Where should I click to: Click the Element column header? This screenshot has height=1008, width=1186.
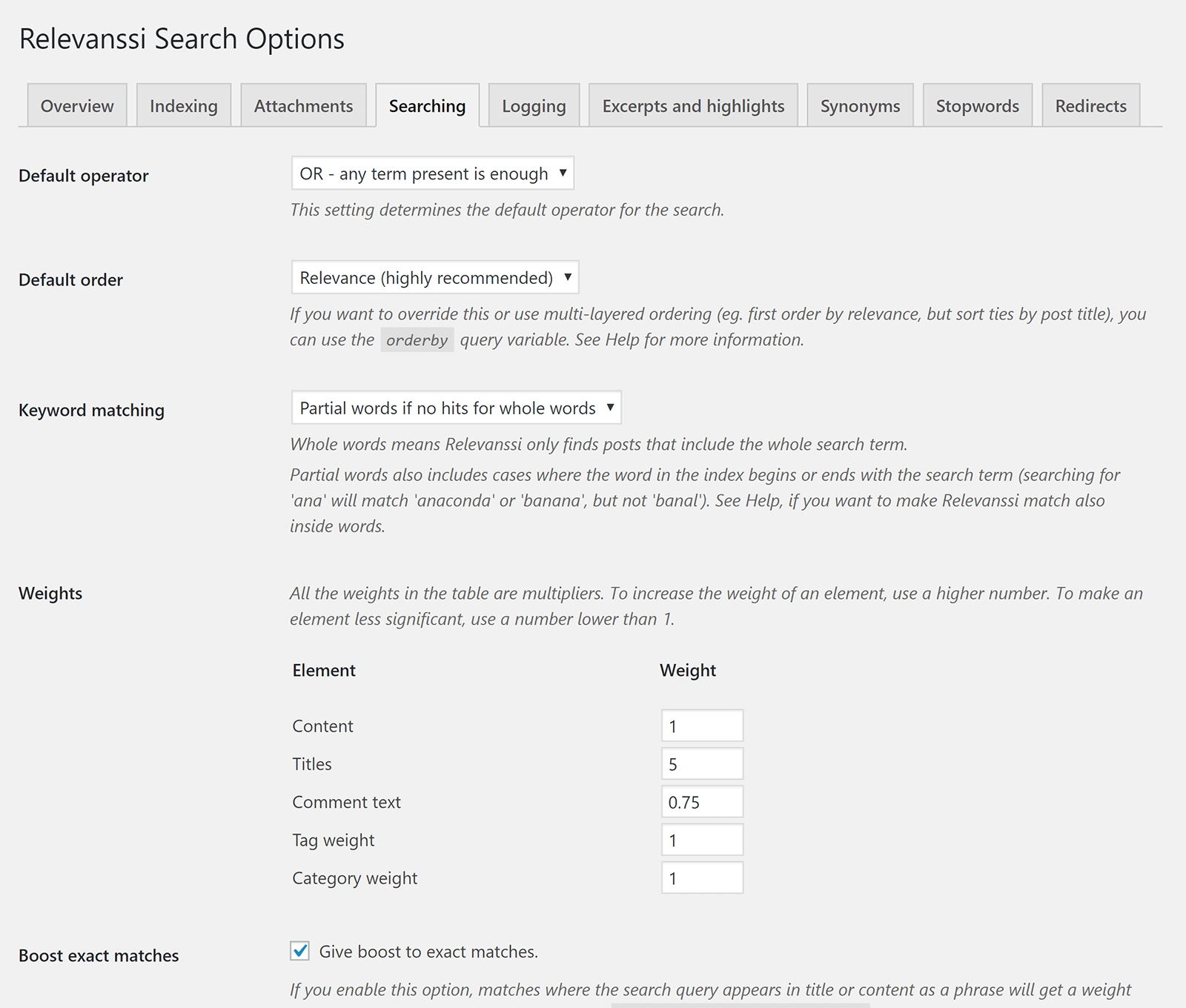pyautogui.click(x=324, y=670)
